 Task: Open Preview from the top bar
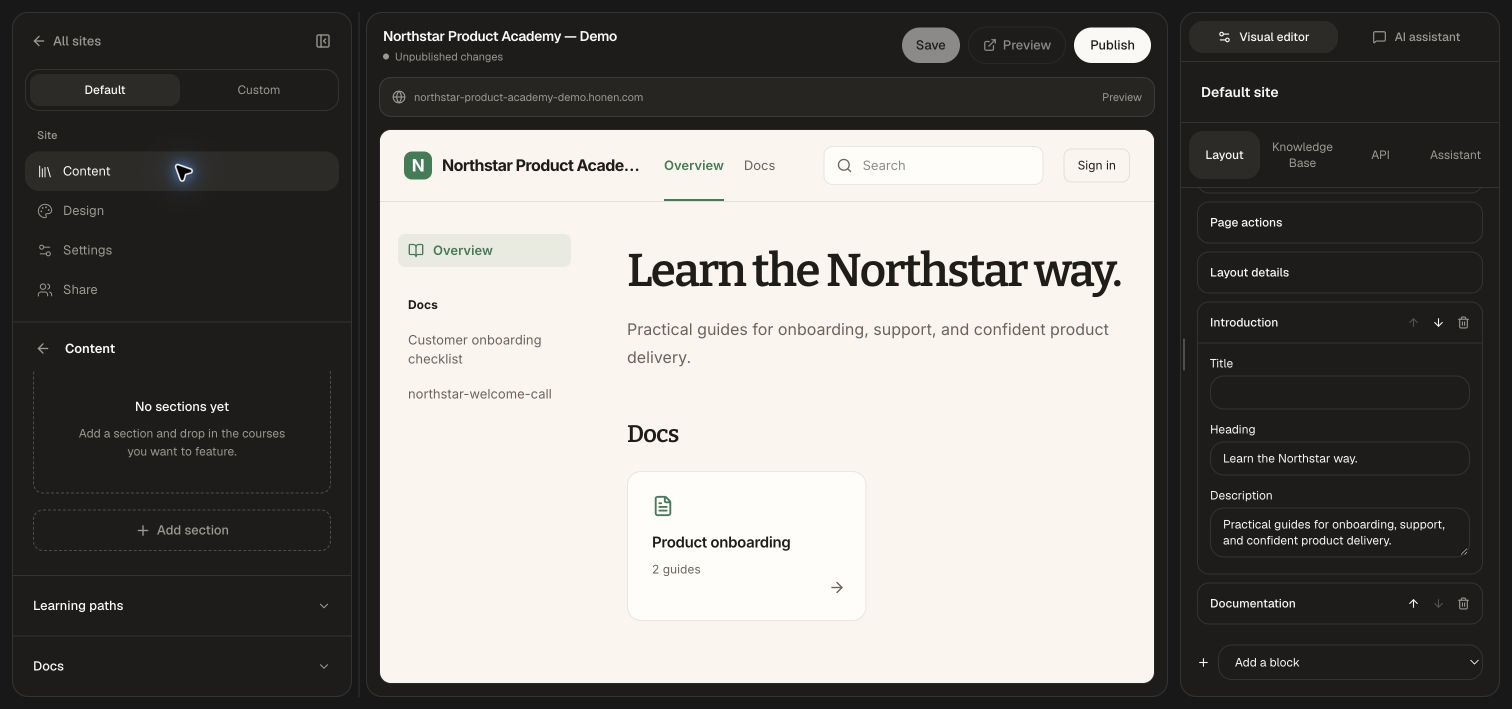(x=1017, y=45)
